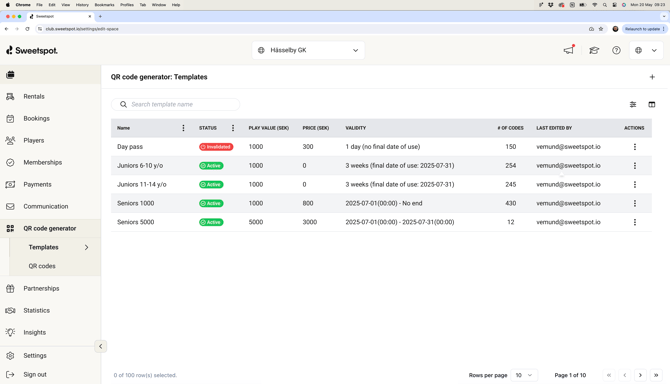
Task: Bookmark page with star icon
Action: click(x=601, y=29)
